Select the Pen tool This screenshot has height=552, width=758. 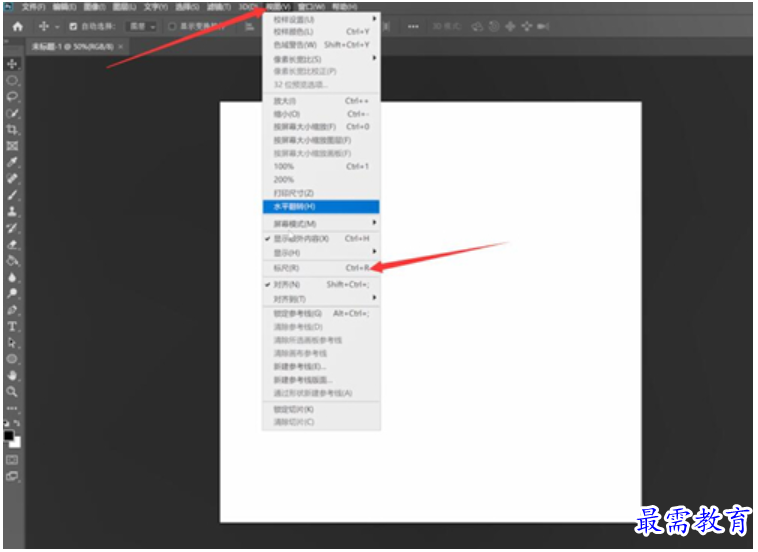(x=12, y=310)
